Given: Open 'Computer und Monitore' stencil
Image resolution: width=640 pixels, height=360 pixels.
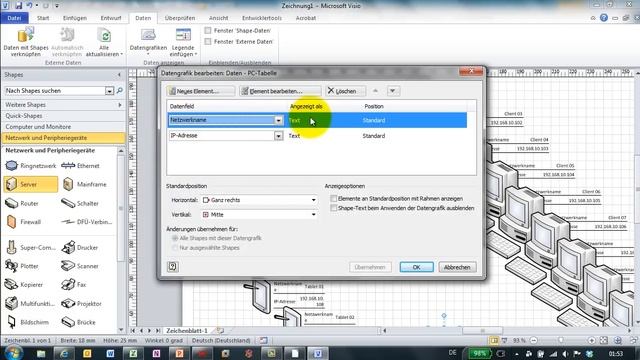Looking at the screenshot, I should tap(63, 127).
